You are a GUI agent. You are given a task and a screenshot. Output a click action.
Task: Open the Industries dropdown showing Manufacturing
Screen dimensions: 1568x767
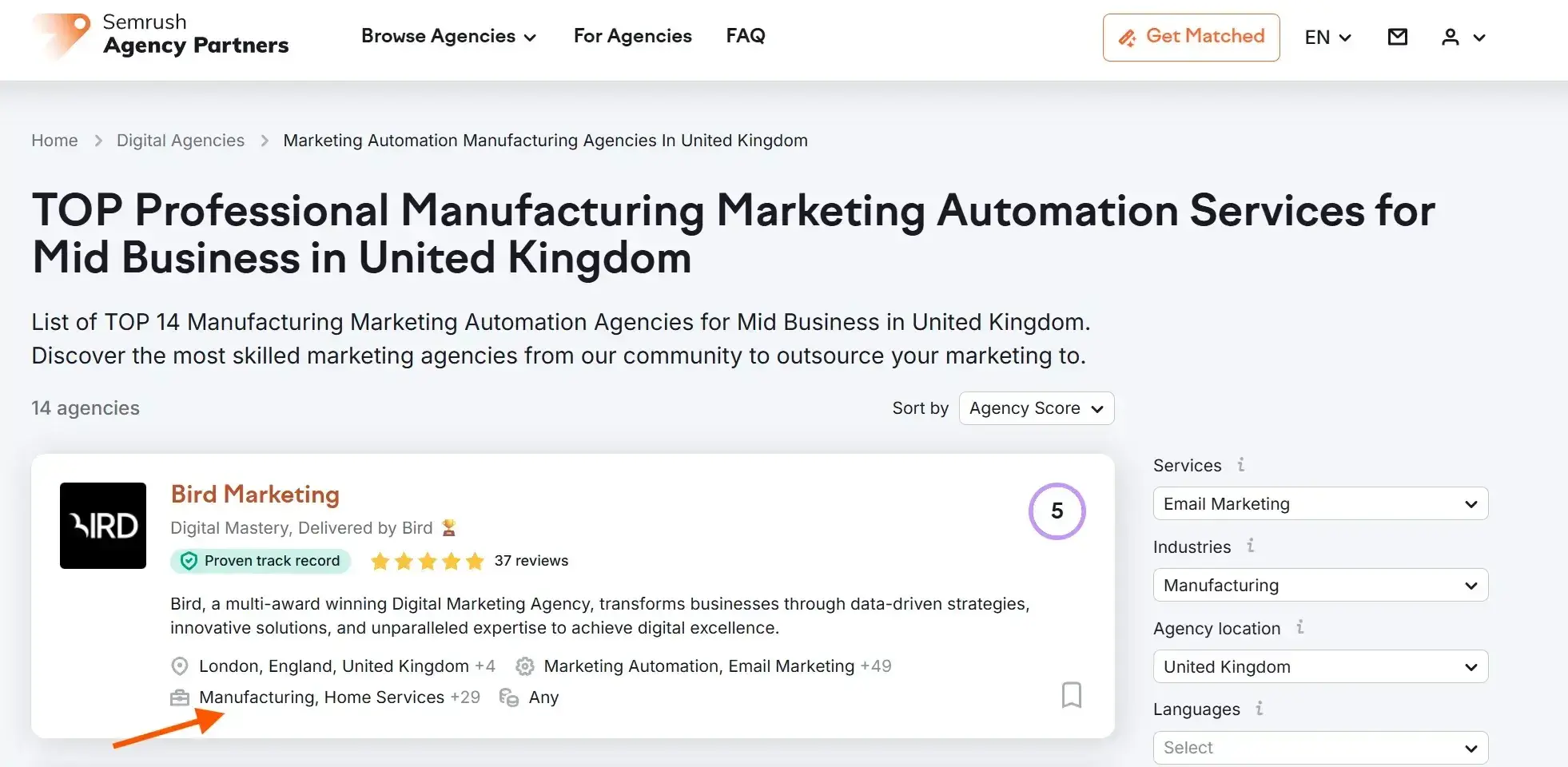(1319, 585)
